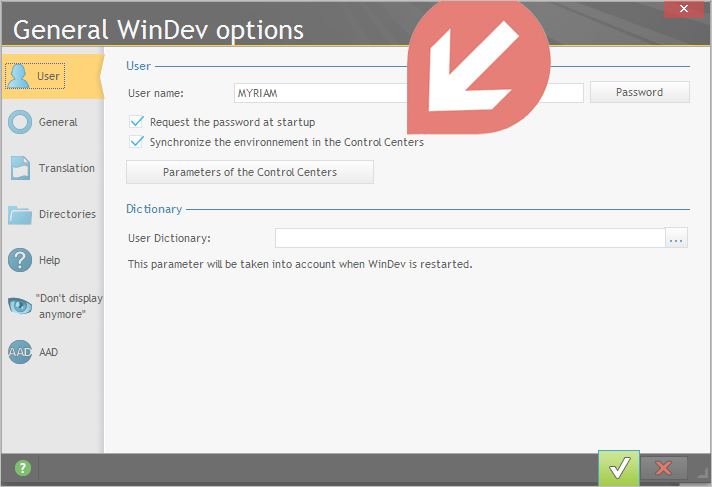Select the User silhouette icon in sidebar
The height and width of the screenshot is (487, 712).
click(19, 76)
